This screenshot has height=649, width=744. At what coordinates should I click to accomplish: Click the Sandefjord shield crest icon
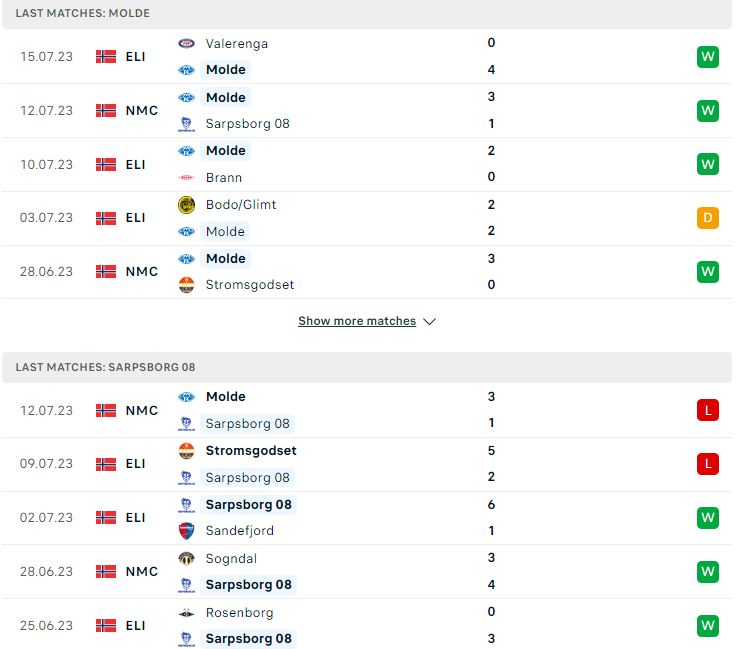point(186,531)
